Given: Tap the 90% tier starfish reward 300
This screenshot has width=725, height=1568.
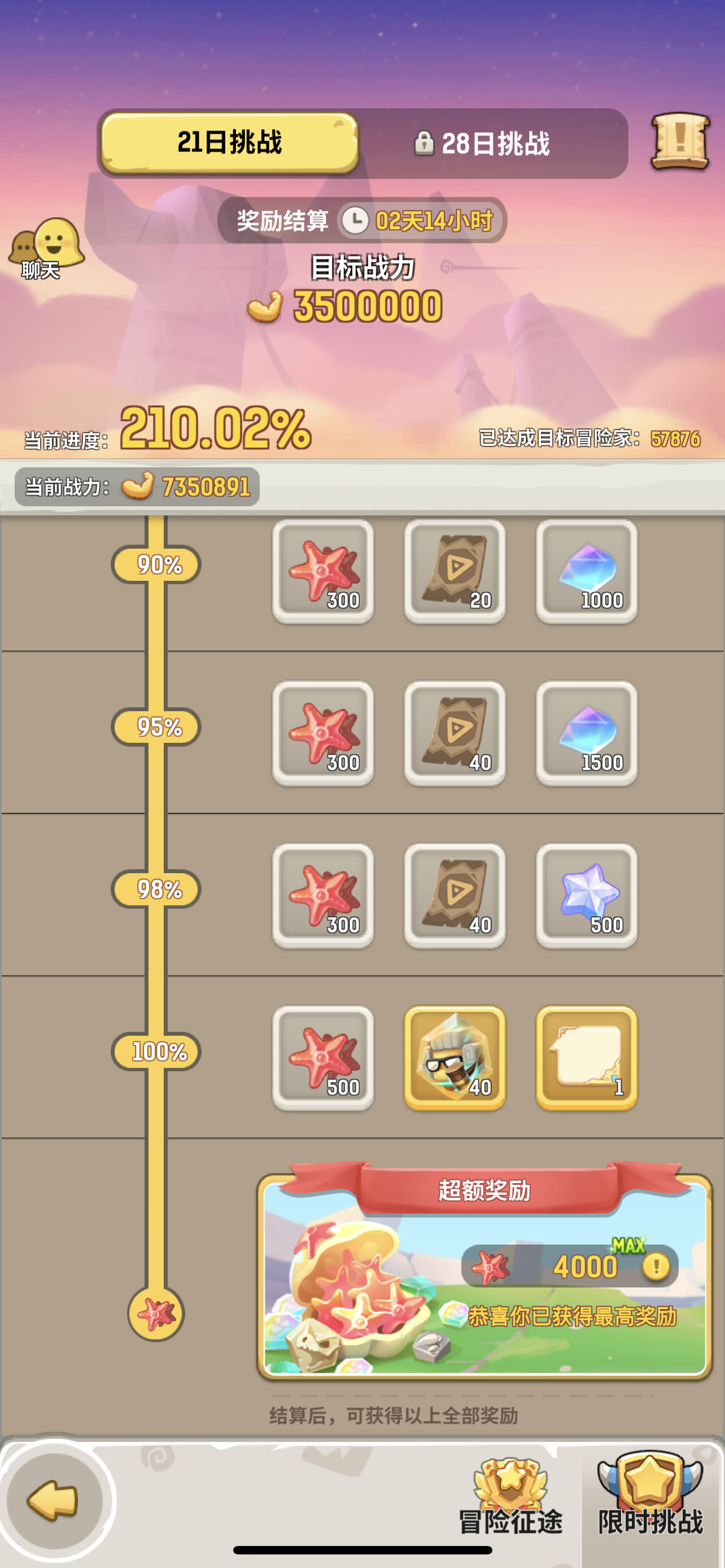Looking at the screenshot, I should pyautogui.click(x=323, y=571).
